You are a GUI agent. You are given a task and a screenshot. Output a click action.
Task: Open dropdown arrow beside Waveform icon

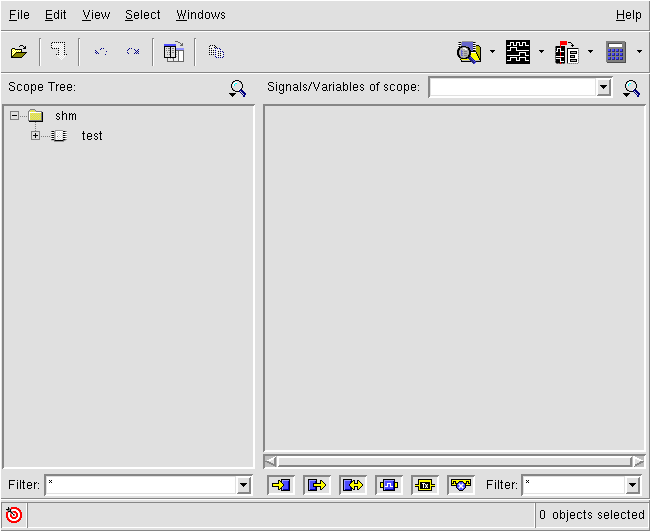[541, 52]
